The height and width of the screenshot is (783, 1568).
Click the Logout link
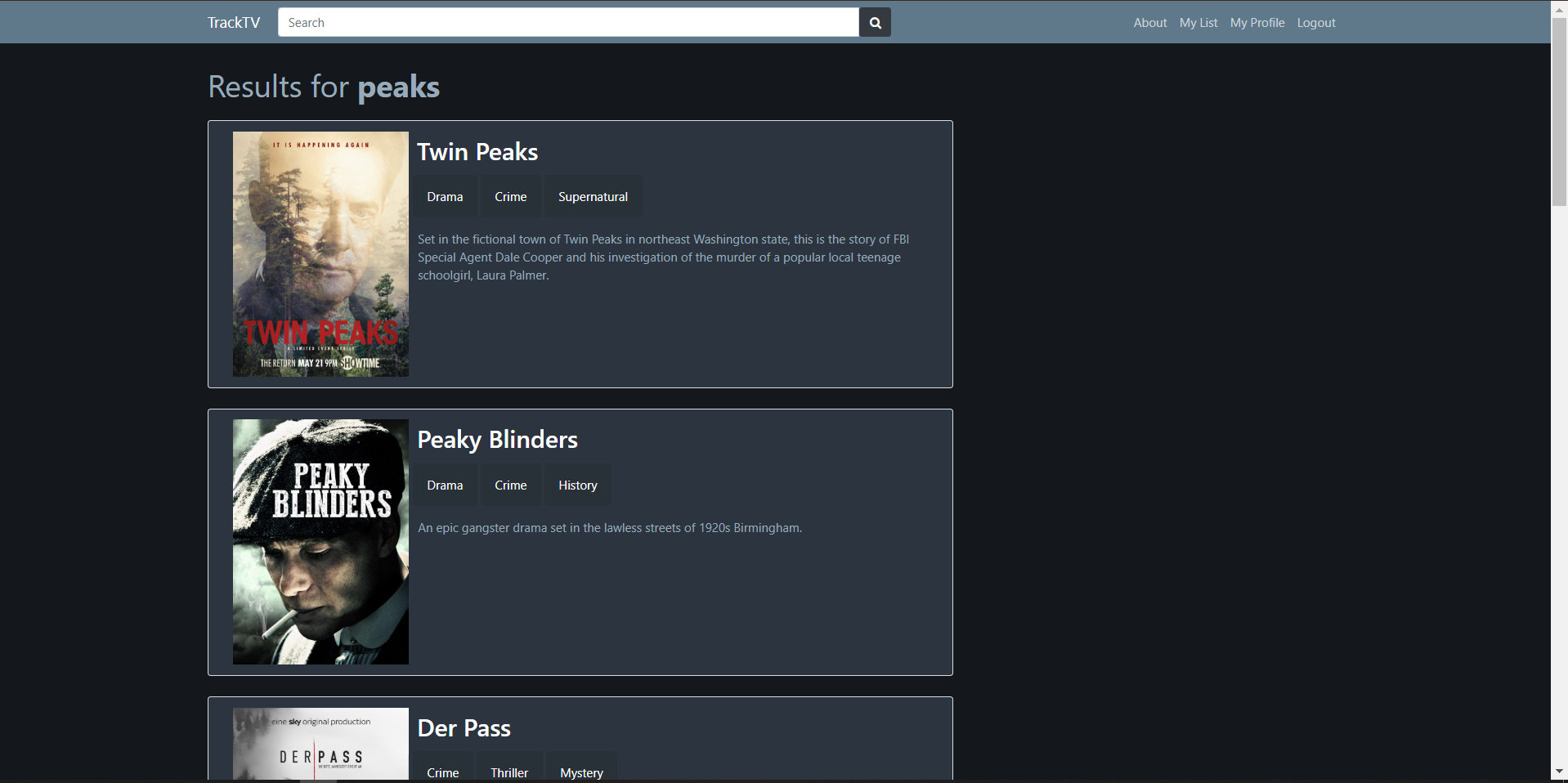(1316, 23)
